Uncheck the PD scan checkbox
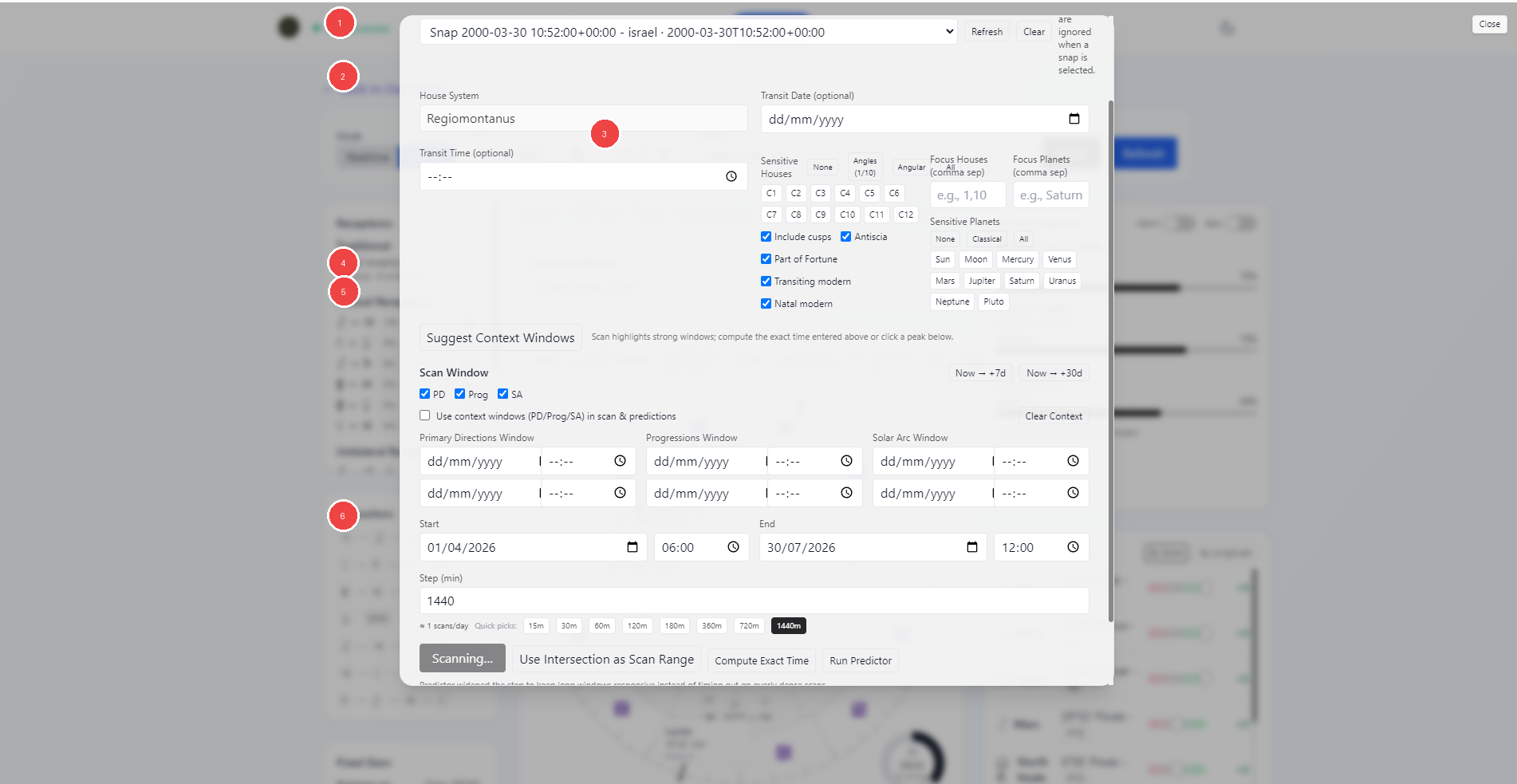The image size is (1517, 784). point(424,393)
